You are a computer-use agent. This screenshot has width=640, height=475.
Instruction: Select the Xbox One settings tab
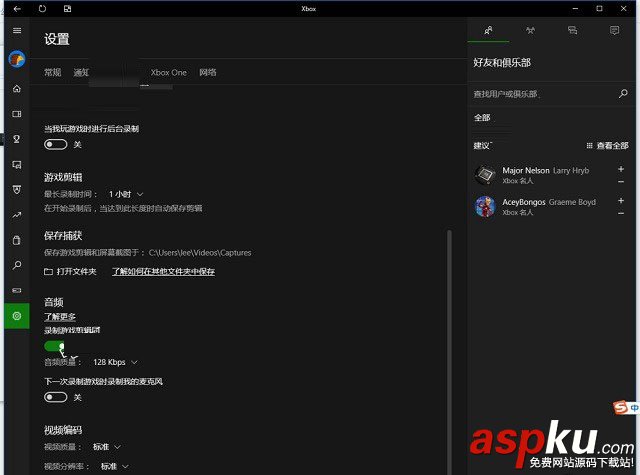169,73
